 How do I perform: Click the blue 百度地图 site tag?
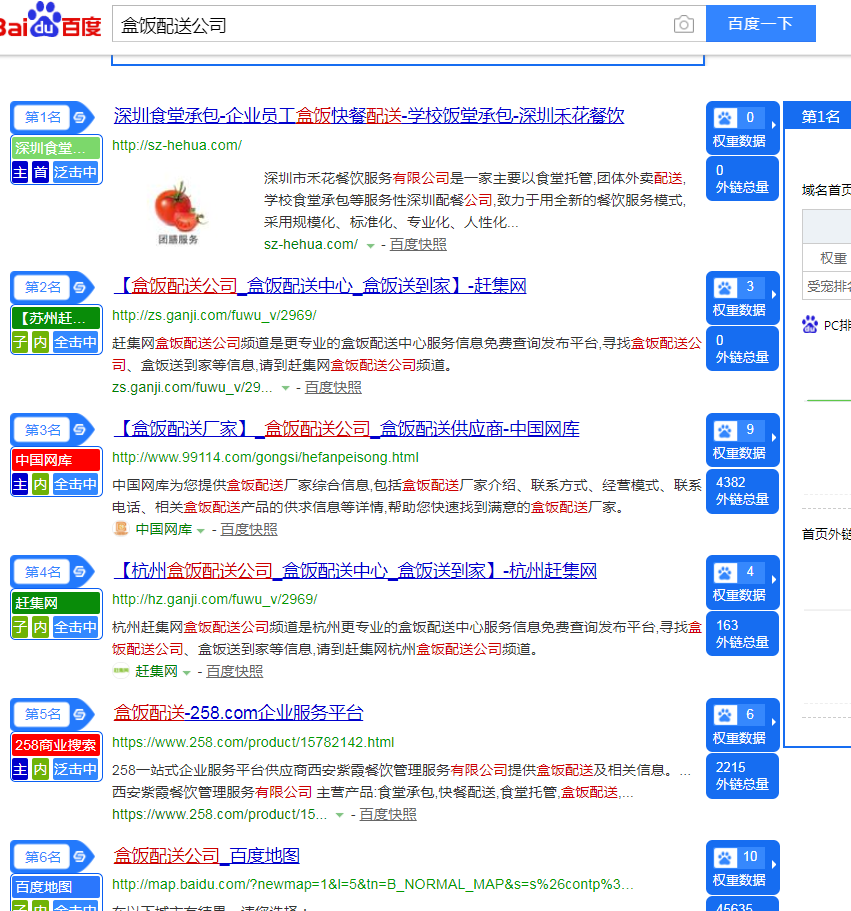click(56, 888)
